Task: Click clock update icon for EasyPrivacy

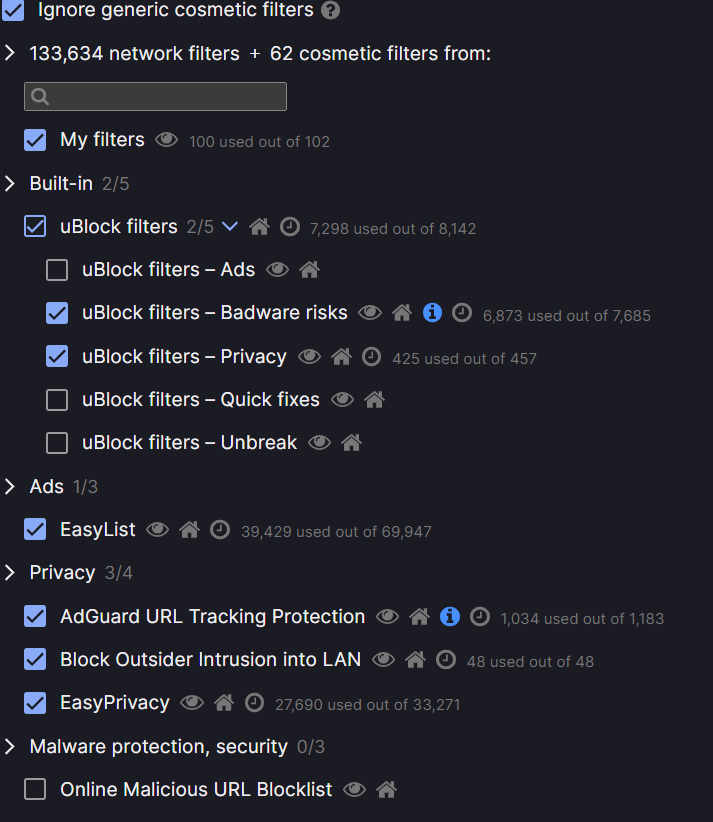Action: click(255, 703)
